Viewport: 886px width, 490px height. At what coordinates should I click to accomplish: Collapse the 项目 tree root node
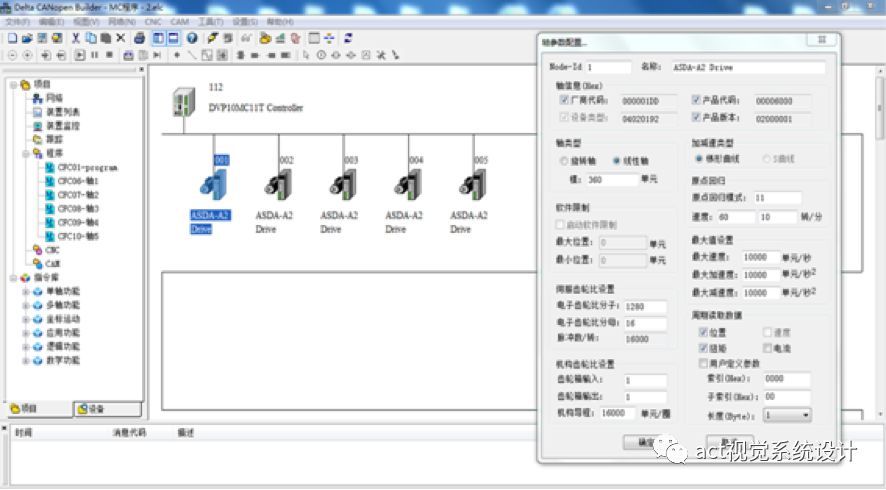pyautogui.click(x=14, y=85)
